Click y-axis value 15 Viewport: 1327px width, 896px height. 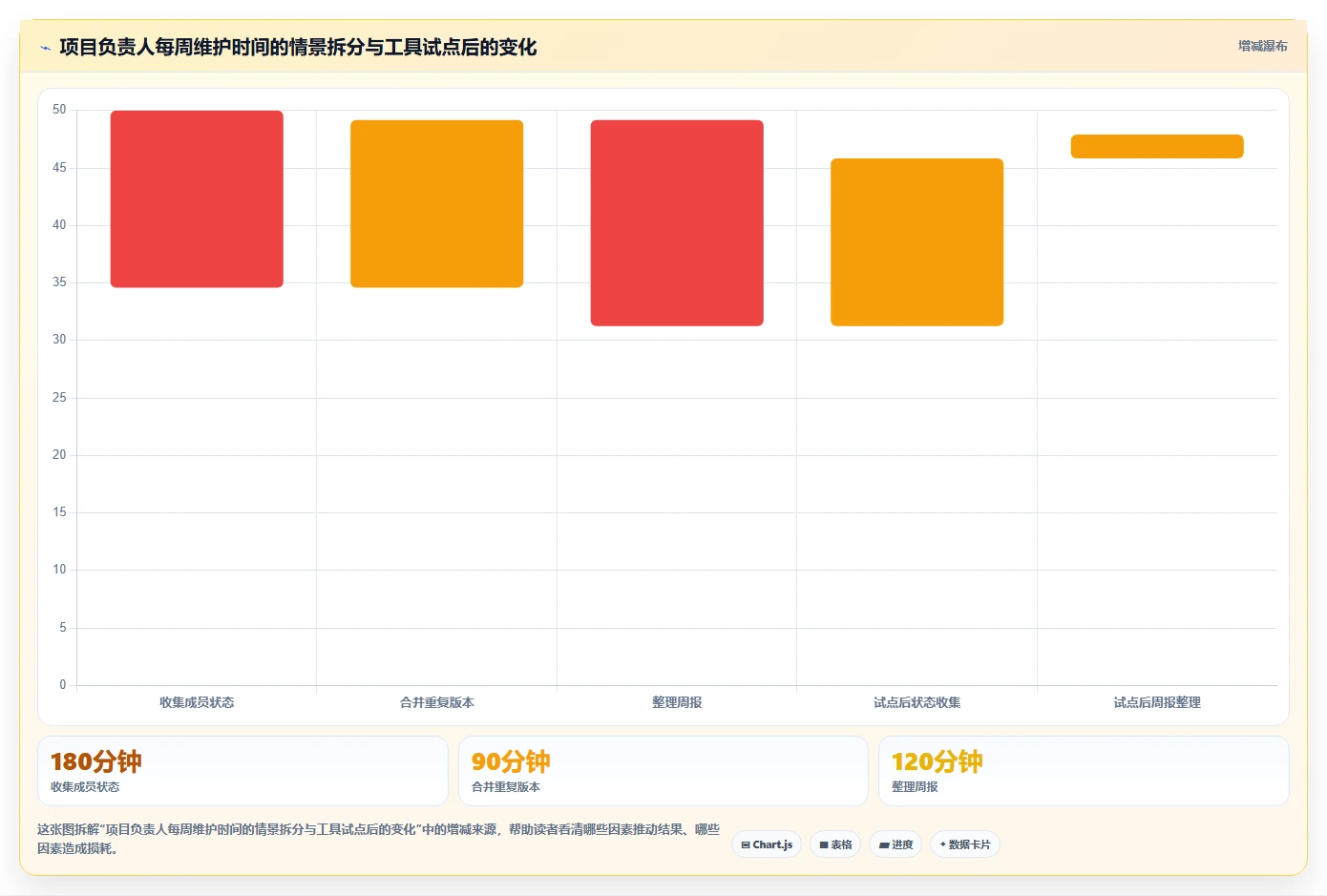coord(59,512)
